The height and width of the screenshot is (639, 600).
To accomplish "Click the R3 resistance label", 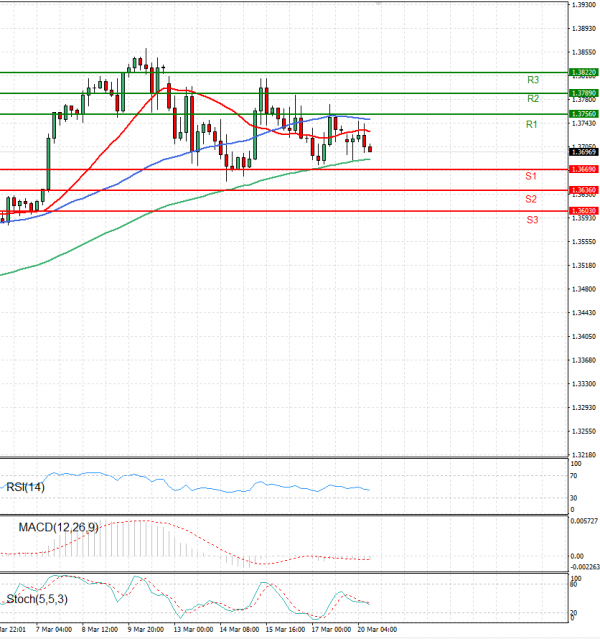I will pos(533,80).
